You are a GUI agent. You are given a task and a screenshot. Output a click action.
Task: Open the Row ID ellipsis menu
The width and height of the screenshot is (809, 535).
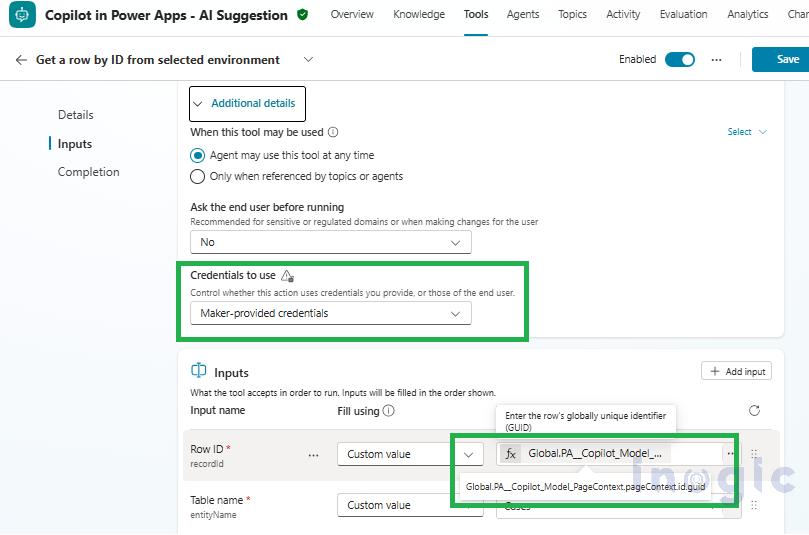pyautogui.click(x=313, y=455)
